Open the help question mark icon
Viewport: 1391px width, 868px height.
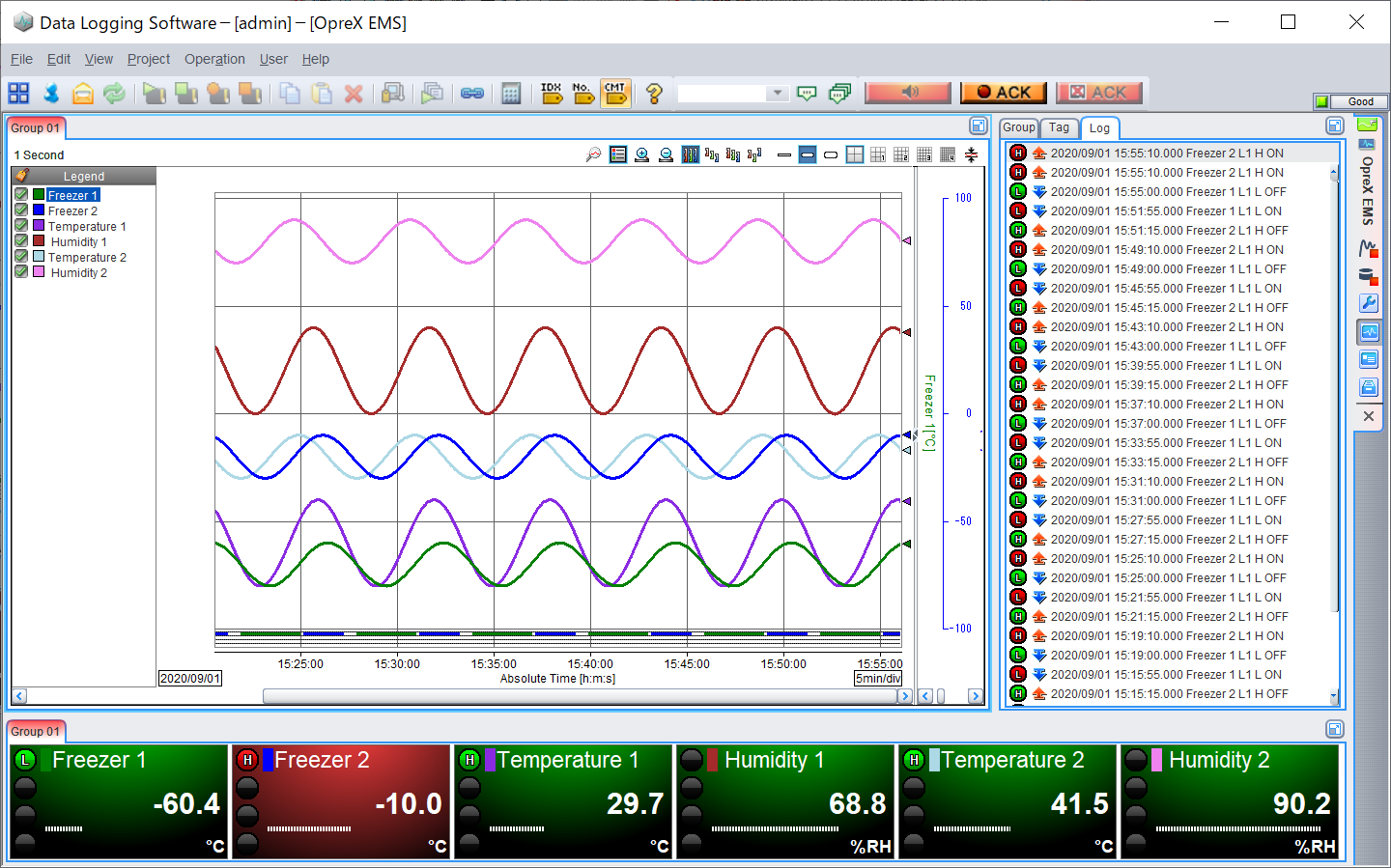coord(654,93)
